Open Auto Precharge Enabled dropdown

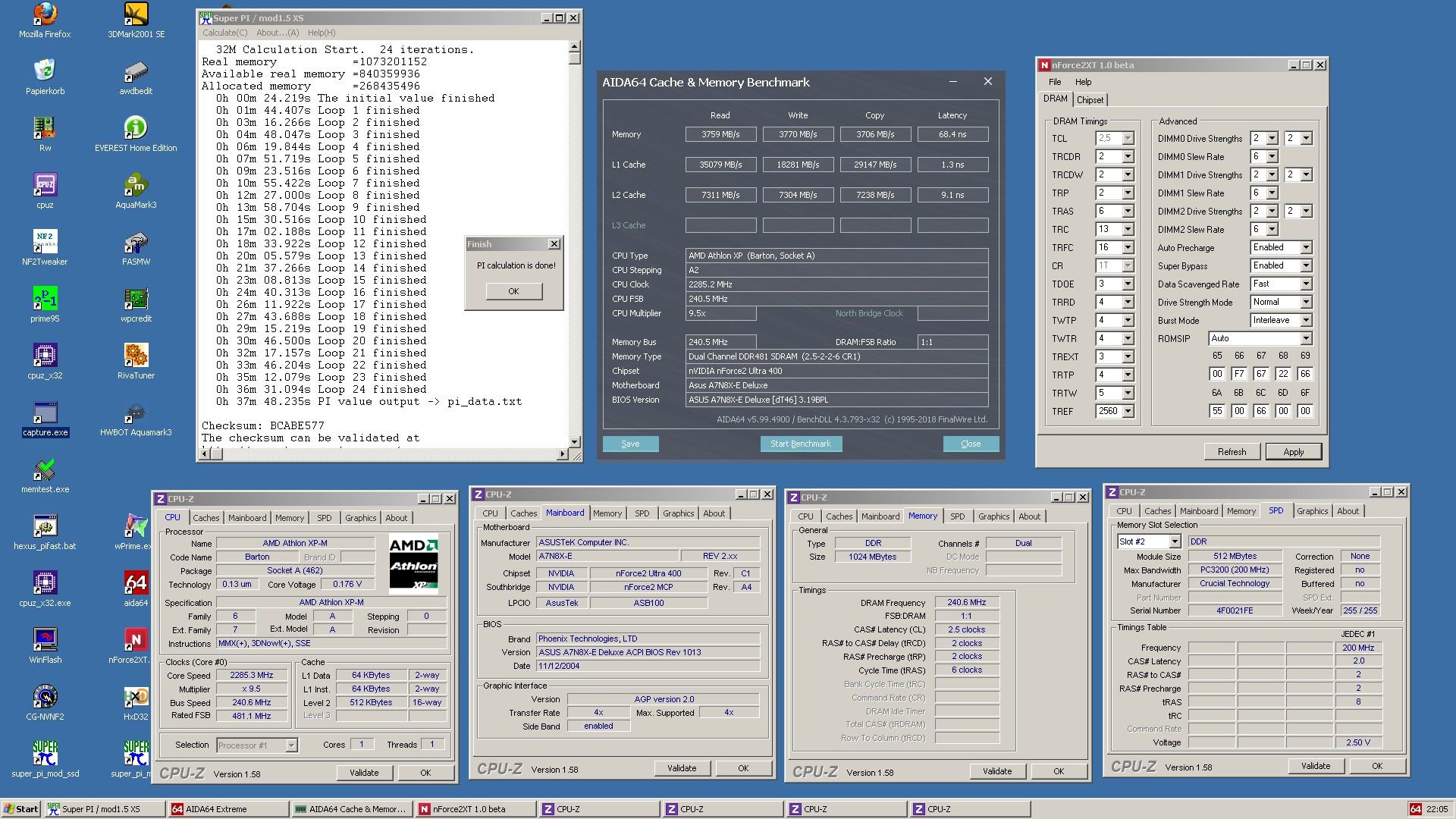tap(1306, 247)
